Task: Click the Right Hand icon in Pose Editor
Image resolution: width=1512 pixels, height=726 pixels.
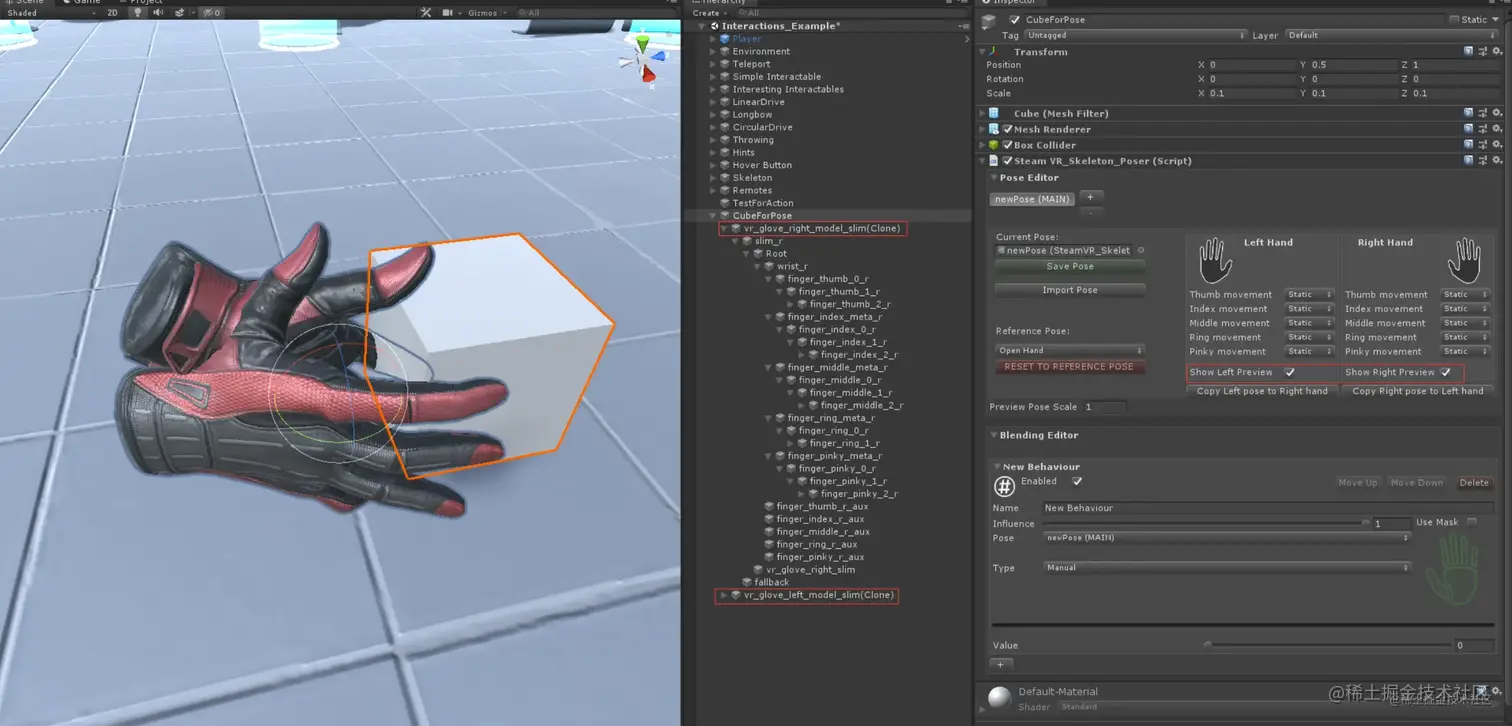Action: pos(1465,259)
